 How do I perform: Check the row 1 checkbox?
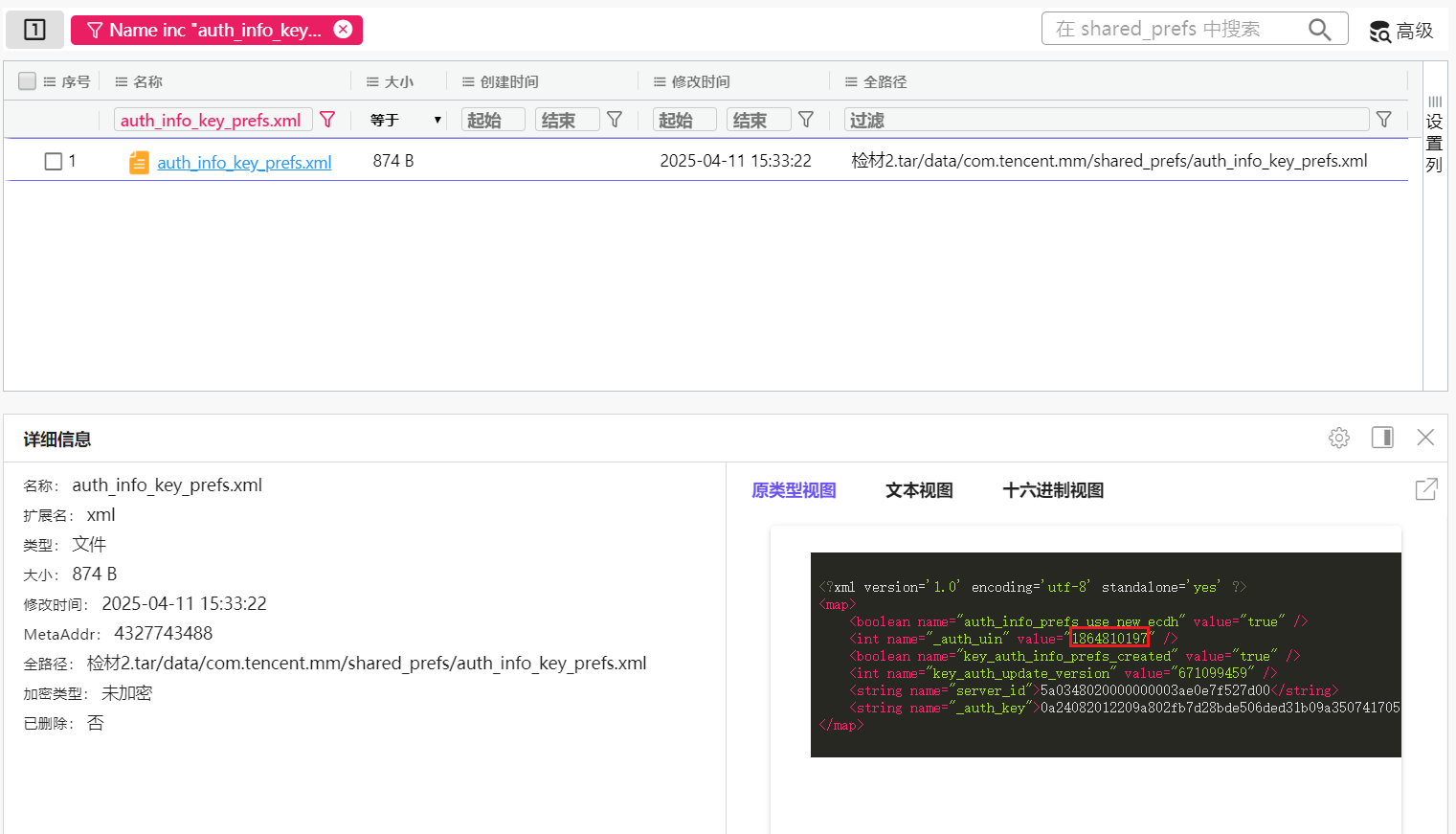pyautogui.click(x=54, y=162)
